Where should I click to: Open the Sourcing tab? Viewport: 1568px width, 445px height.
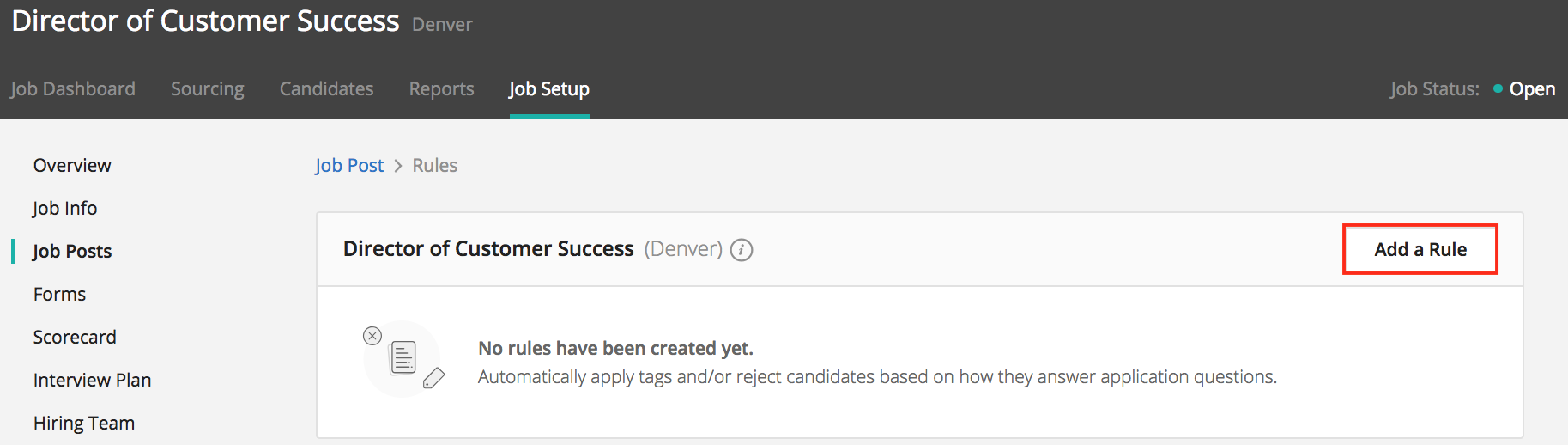pyautogui.click(x=208, y=89)
